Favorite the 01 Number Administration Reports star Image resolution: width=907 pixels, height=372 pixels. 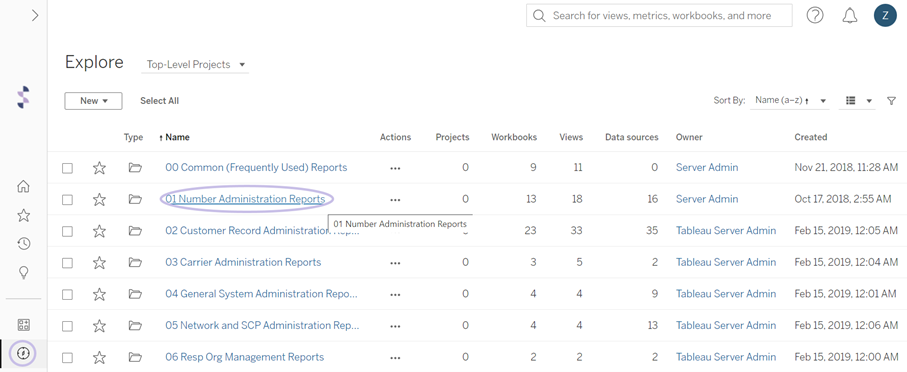coord(99,199)
